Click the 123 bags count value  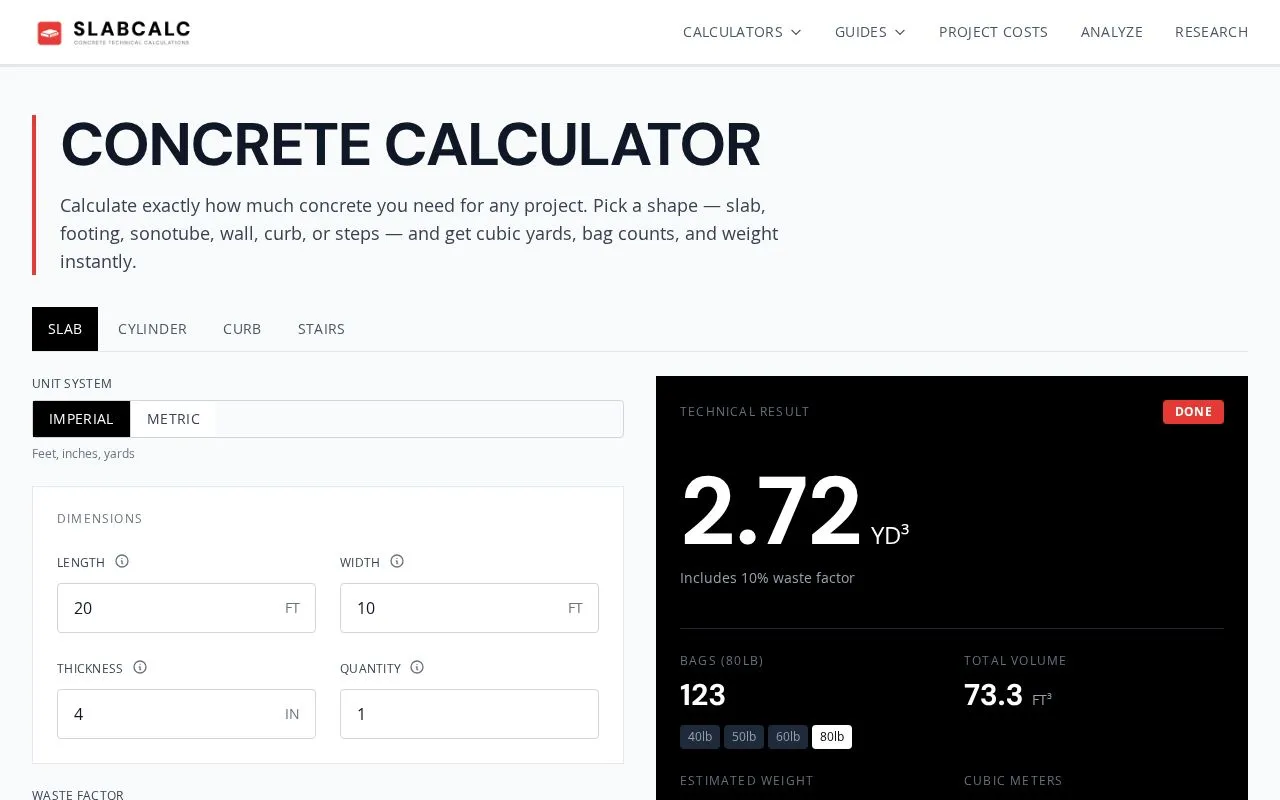703,695
